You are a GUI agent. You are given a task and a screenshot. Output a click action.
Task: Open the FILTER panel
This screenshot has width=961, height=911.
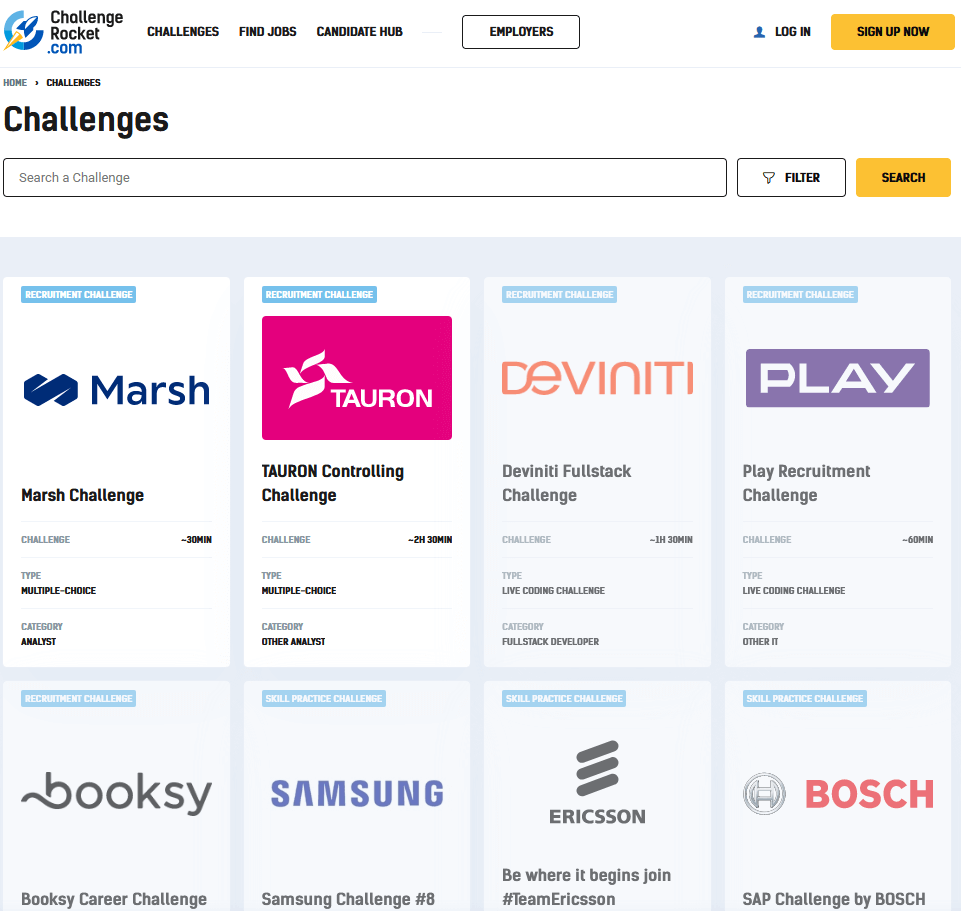pos(791,177)
